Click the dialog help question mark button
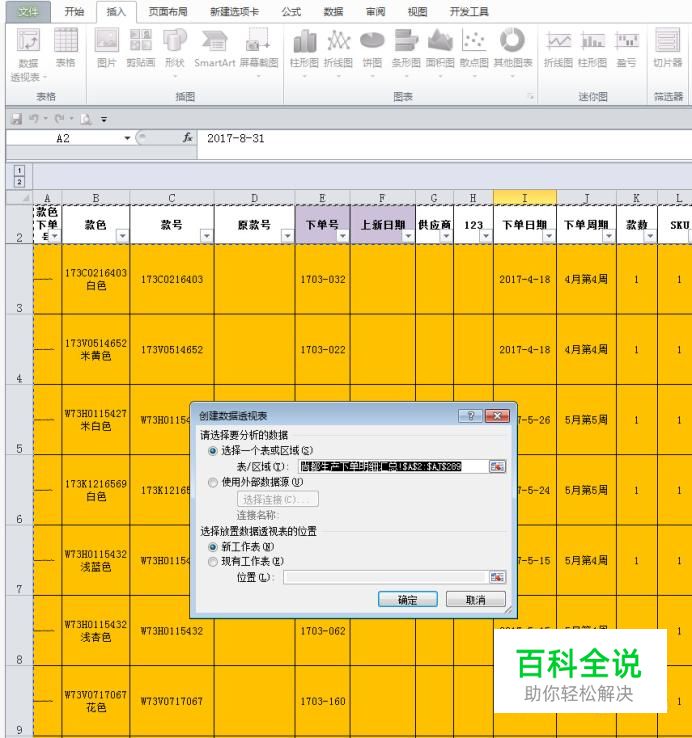 (x=470, y=416)
